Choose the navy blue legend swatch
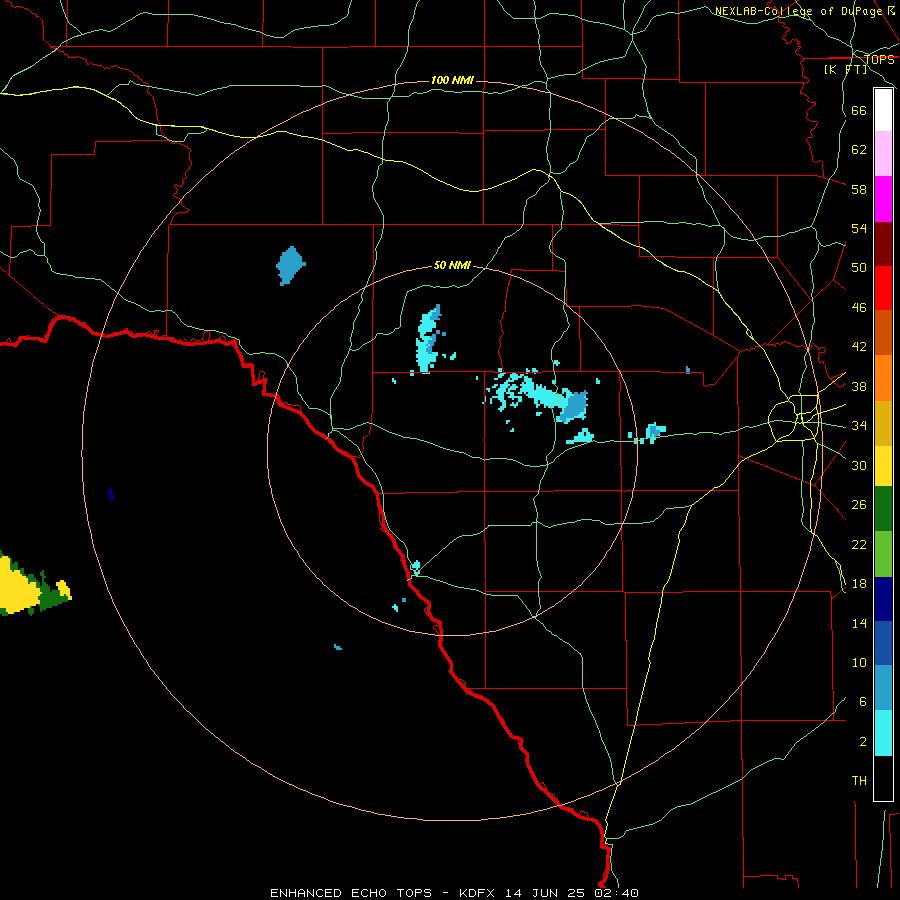Screen dimensions: 900x900 click(x=883, y=599)
